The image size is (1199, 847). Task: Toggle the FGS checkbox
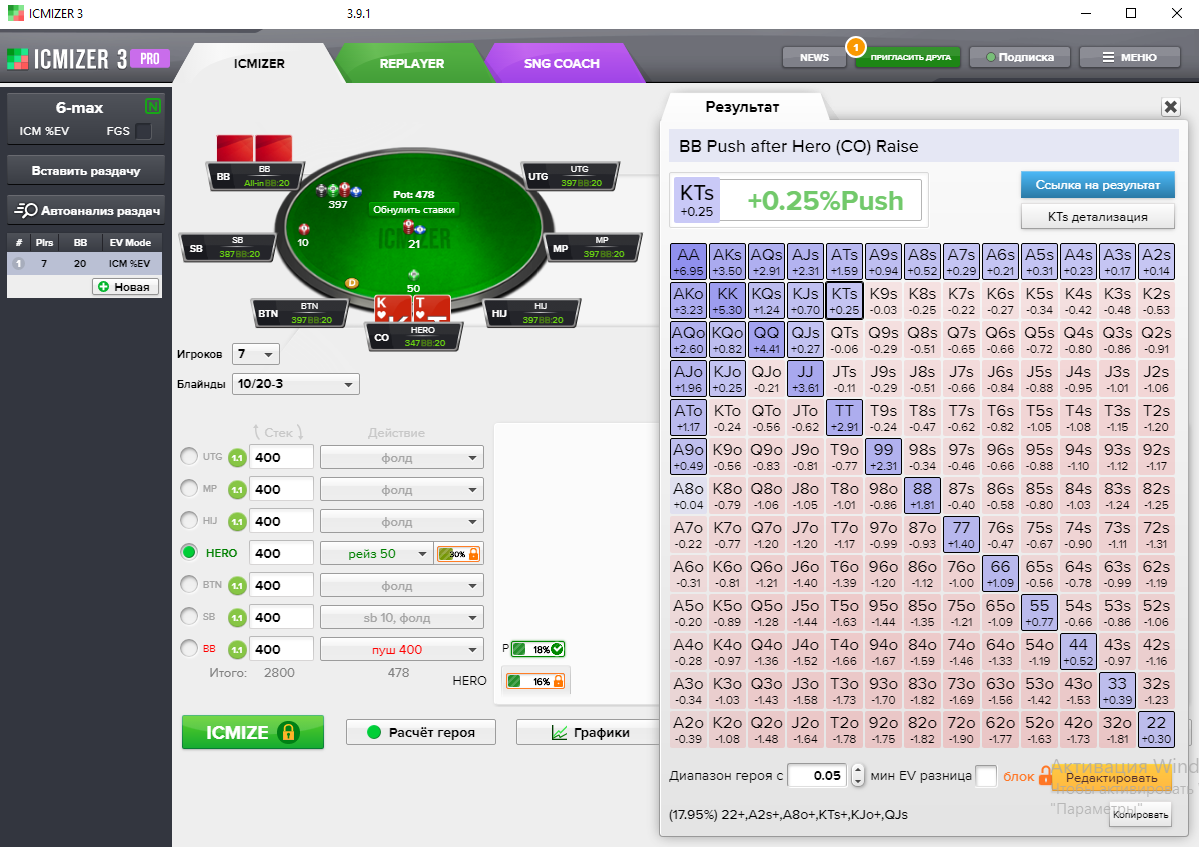(x=143, y=131)
